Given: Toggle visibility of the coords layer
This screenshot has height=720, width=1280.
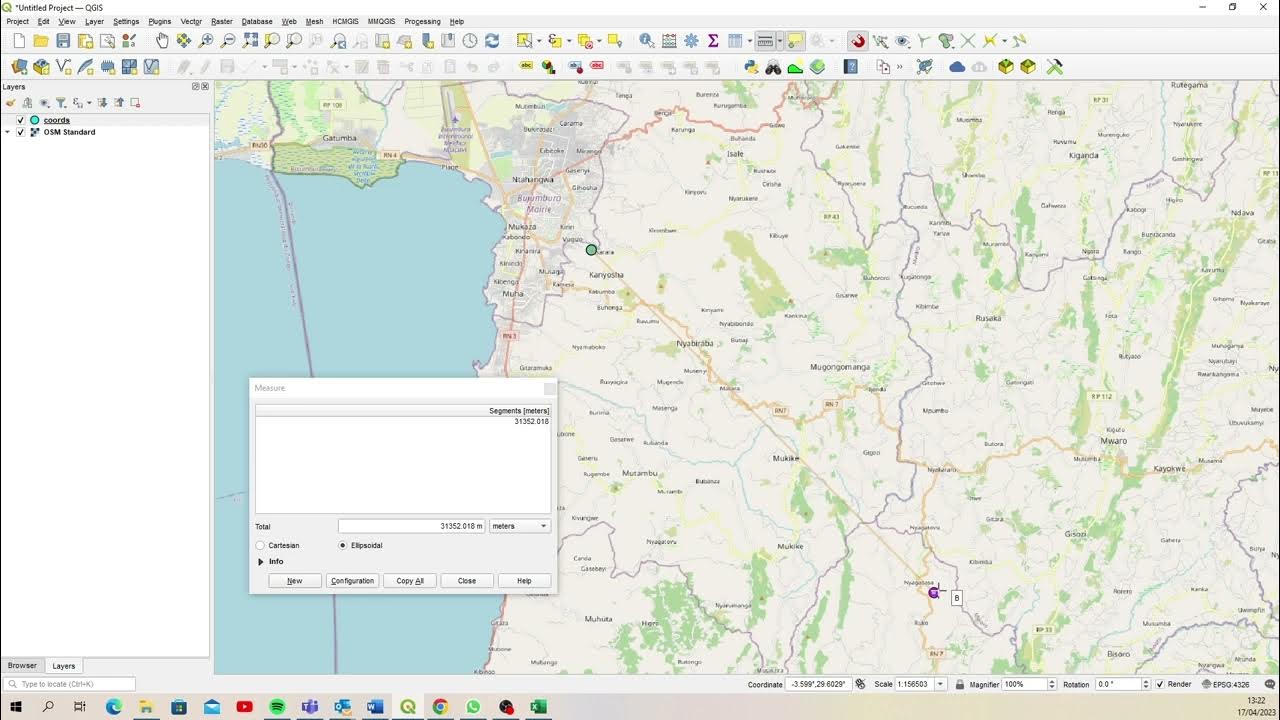Looking at the screenshot, I should (x=20, y=120).
